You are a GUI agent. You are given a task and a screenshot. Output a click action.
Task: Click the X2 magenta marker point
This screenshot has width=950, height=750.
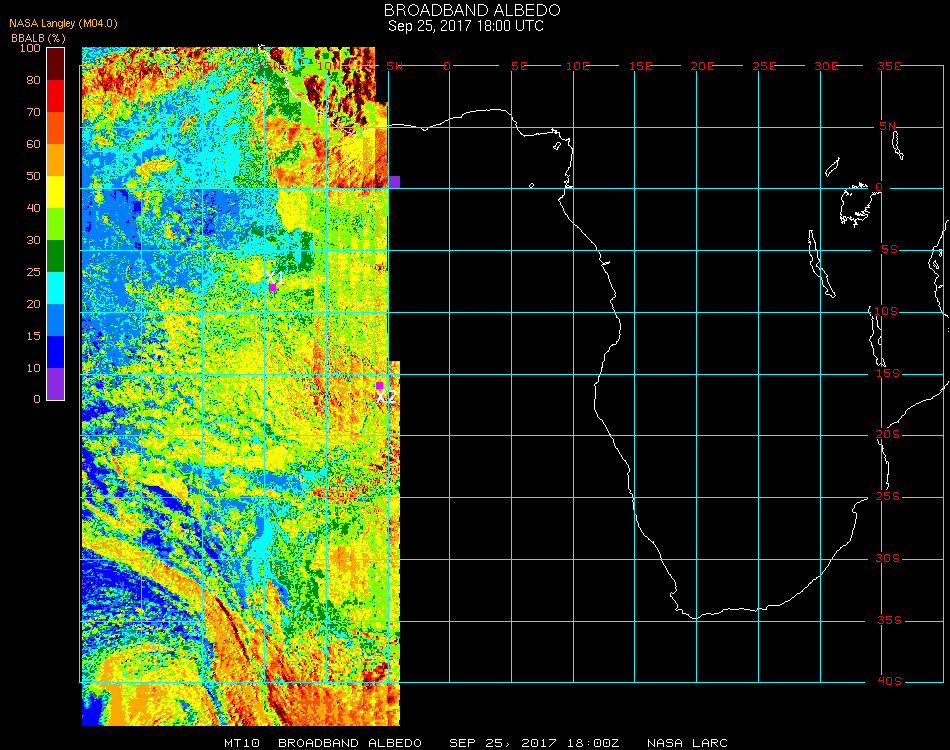coord(379,385)
